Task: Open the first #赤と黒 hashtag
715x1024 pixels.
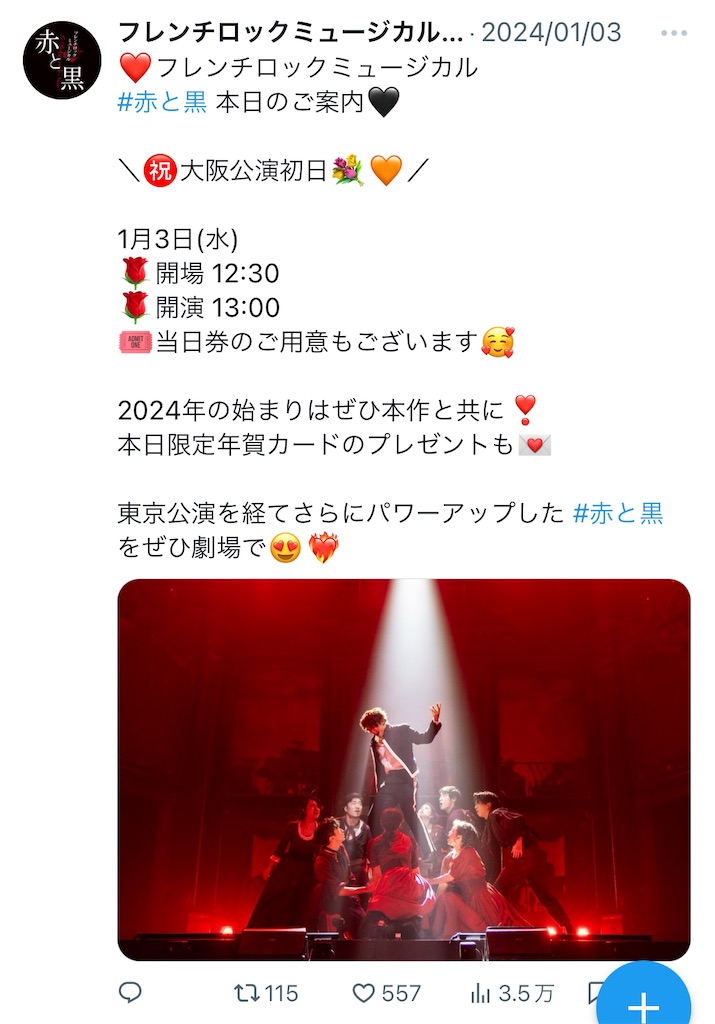Action: pyautogui.click(x=162, y=101)
